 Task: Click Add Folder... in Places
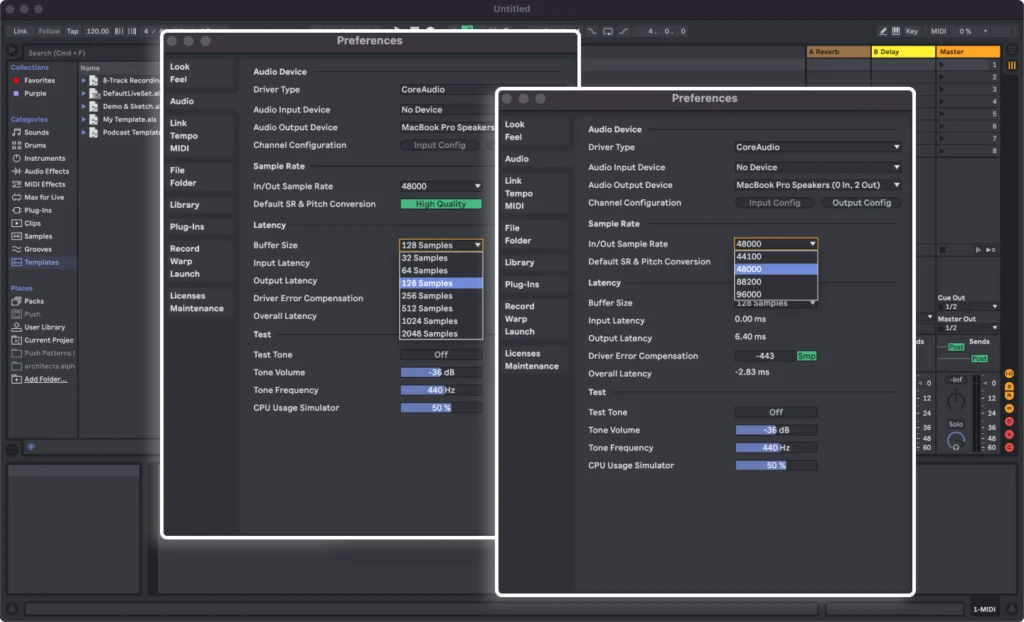coord(45,379)
